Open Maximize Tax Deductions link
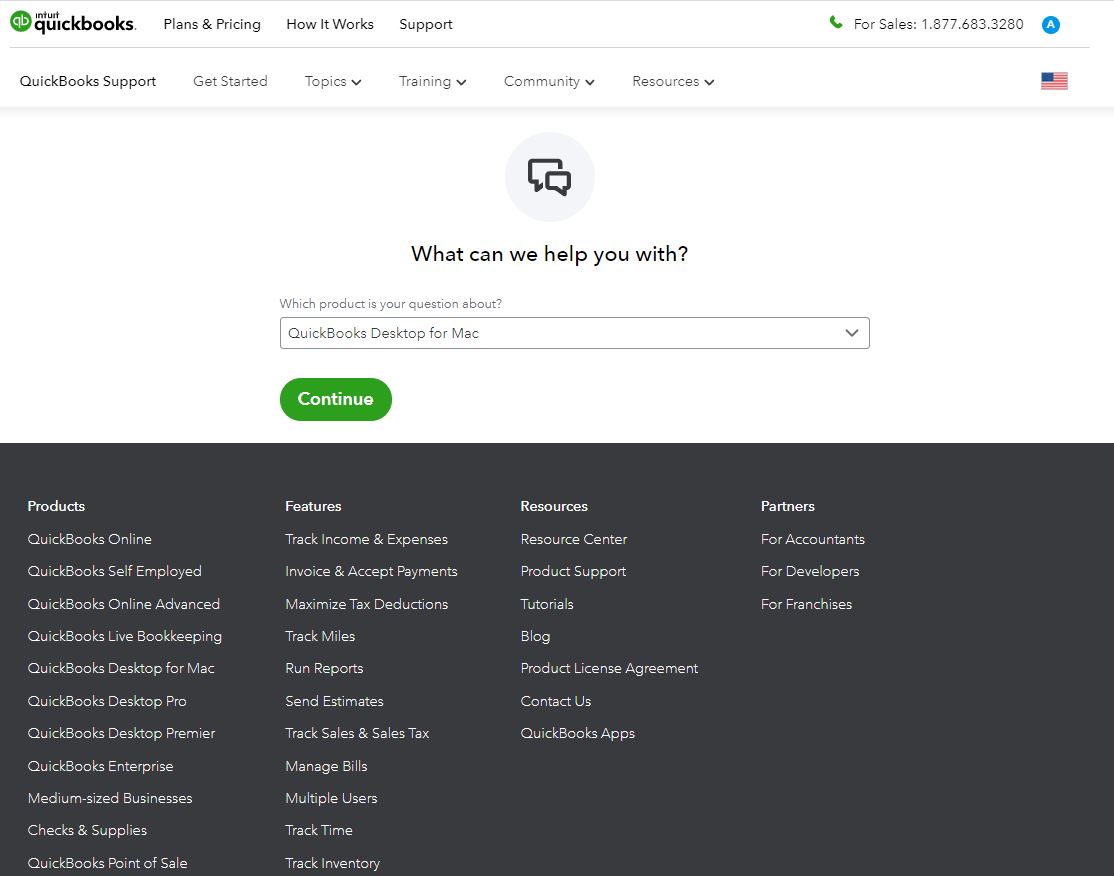The image size is (1114, 876). click(367, 604)
